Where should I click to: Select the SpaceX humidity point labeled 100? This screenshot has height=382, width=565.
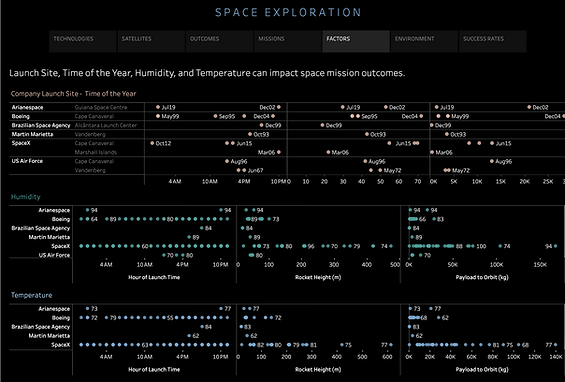472,246
